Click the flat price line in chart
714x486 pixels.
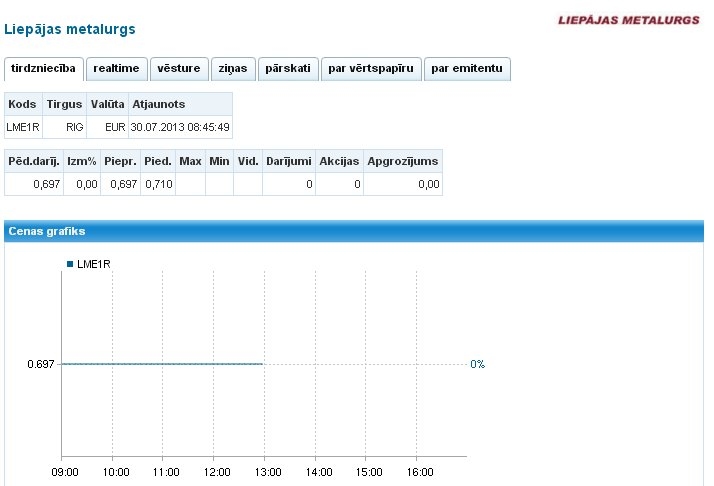click(x=163, y=364)
